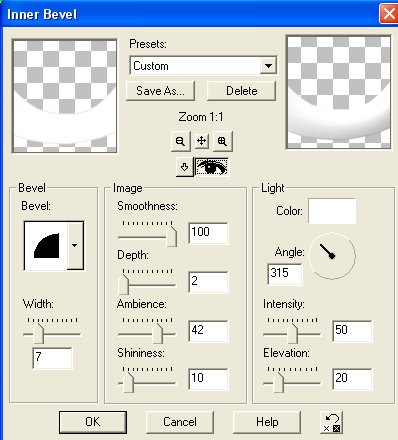Click the Elevation slider handle
The width and height of the screenshot is (398, 440).
pyautogui.click(x=278, y=383)
